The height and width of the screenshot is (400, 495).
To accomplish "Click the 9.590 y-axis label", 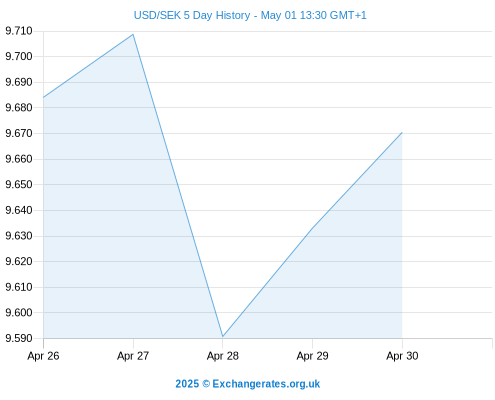I will point(19,338).
